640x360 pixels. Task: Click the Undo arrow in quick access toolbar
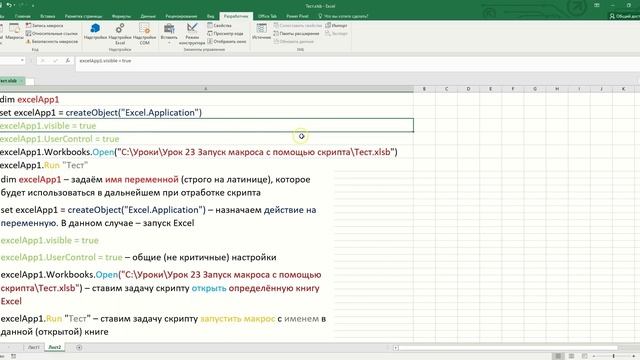click(x=9, y=5)
